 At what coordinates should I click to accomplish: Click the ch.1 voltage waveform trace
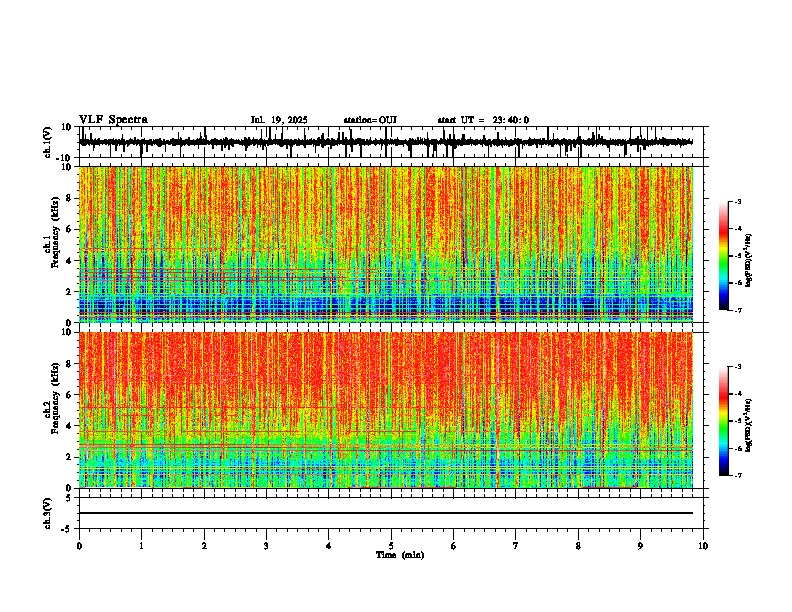pos(386,142)
